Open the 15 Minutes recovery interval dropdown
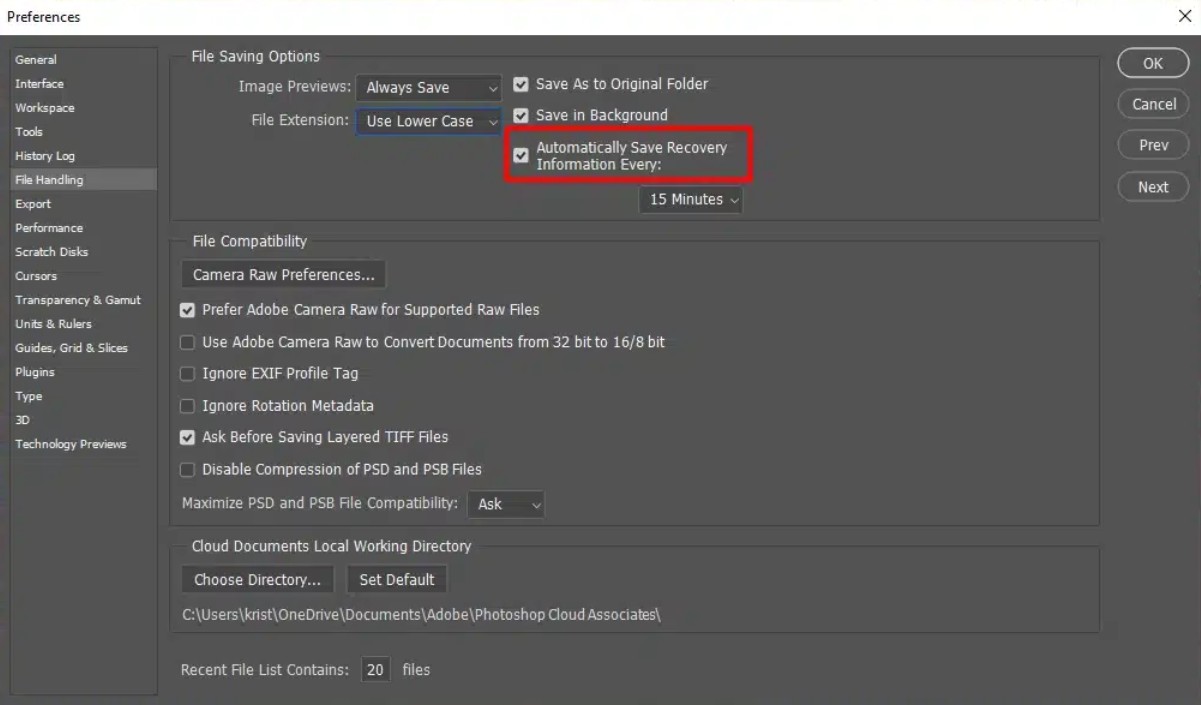 pyautogui.click(x=692, y=200)
